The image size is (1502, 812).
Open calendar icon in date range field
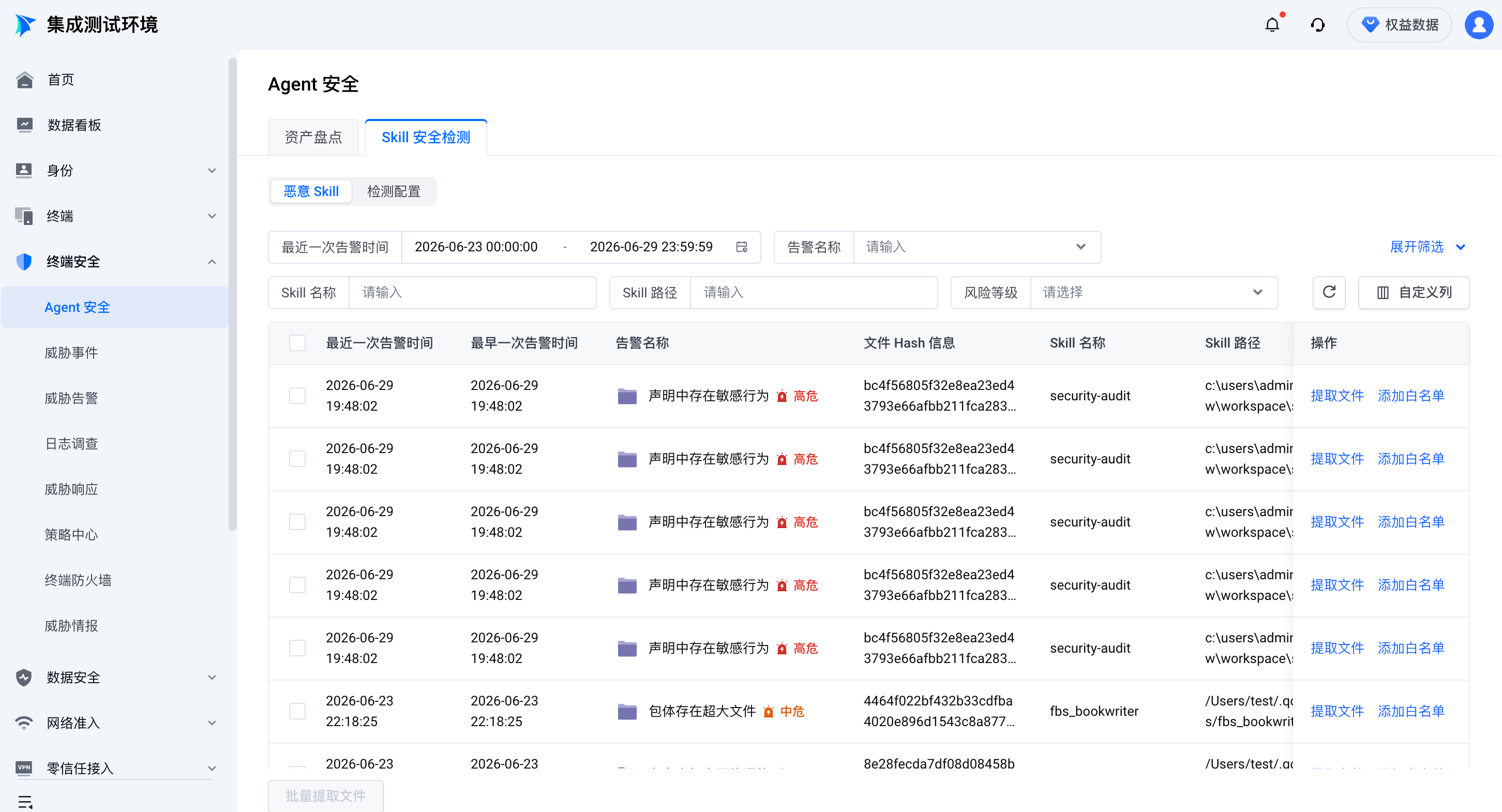(742, 247)
